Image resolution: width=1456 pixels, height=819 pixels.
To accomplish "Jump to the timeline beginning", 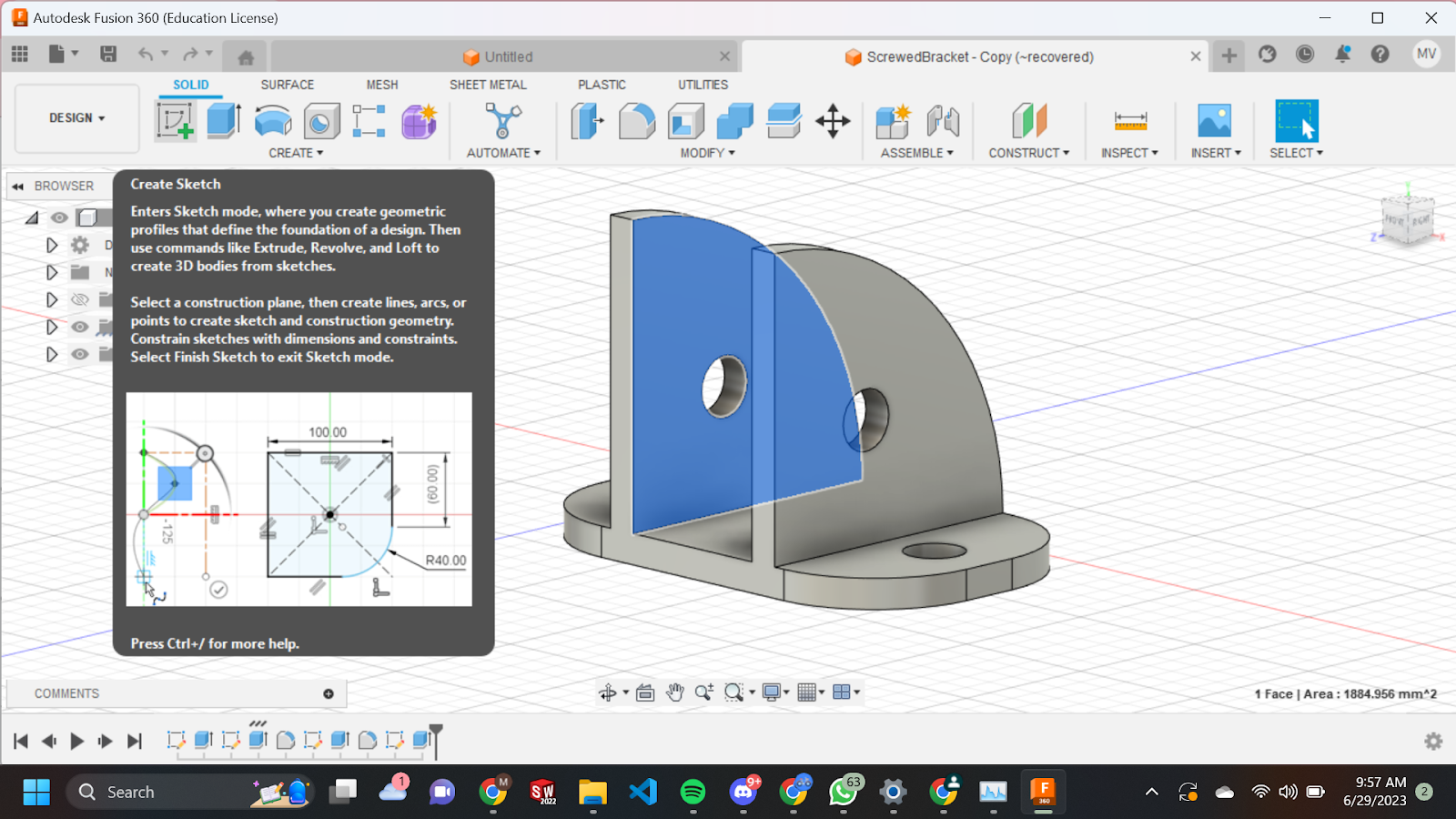I will click(20, 741).
